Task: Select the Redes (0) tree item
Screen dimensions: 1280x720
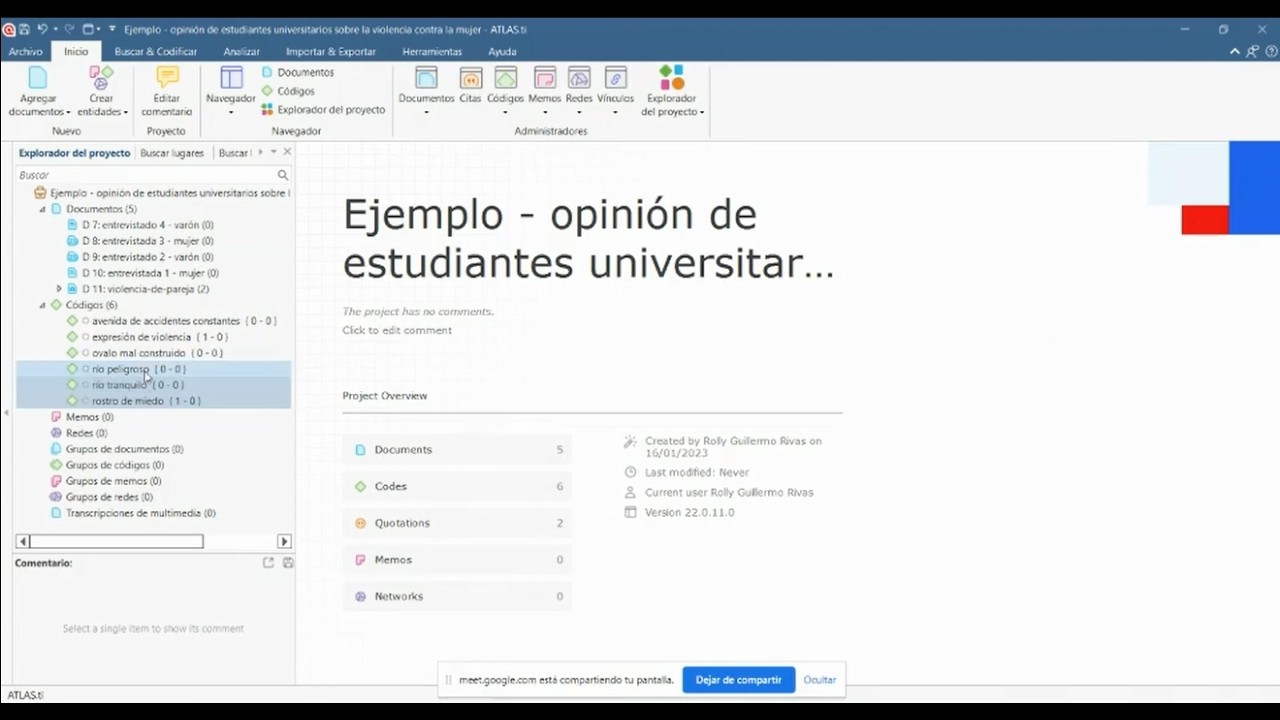Action: pos(79,433)
